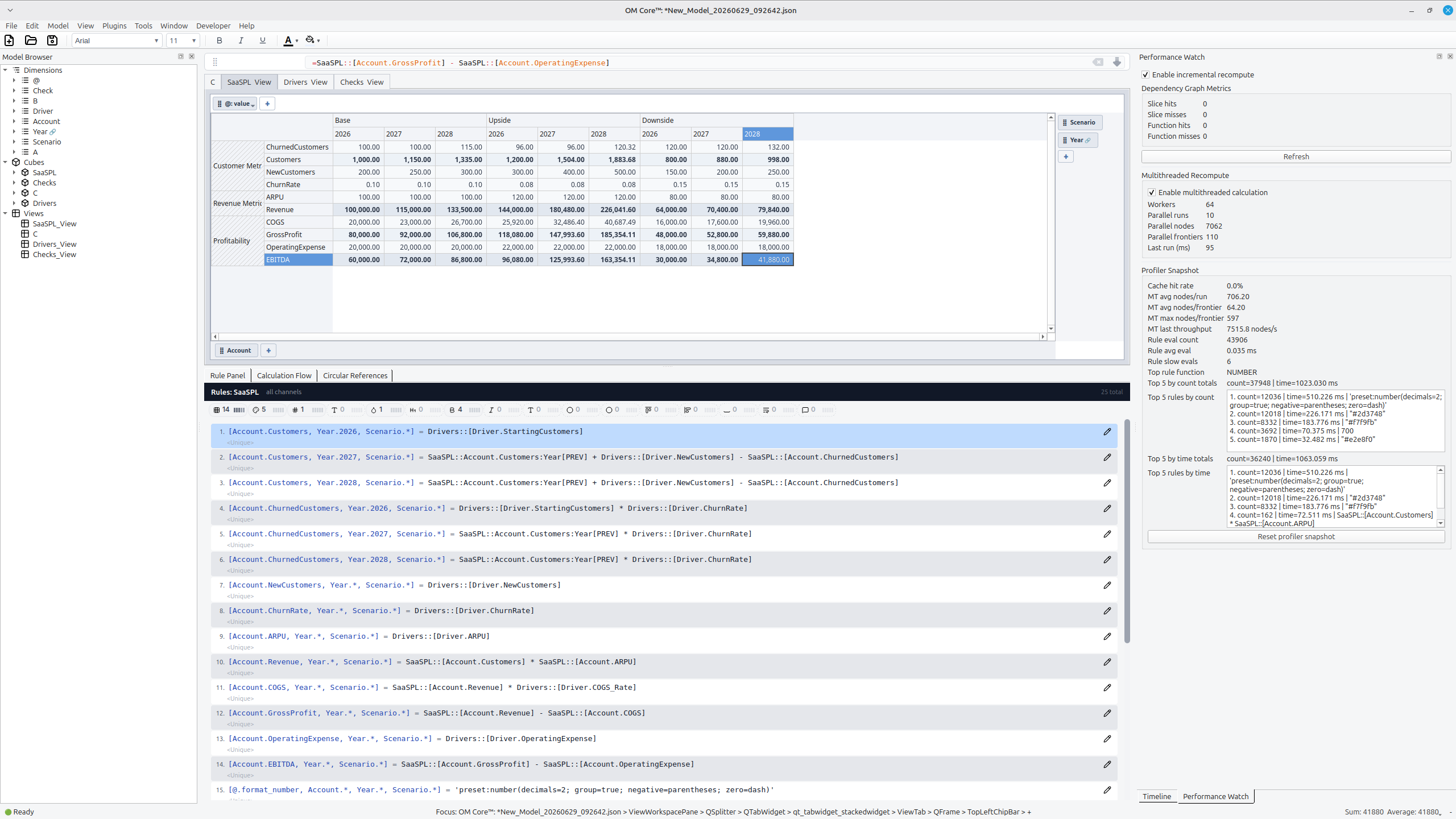Close the Model Browser panel
Screen dimensions: 1456x819
coord(192,56)
